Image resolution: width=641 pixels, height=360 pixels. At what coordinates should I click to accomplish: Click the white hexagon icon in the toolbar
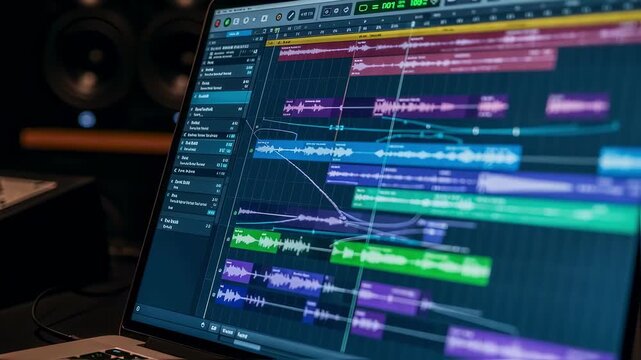(x=246, y=20)
